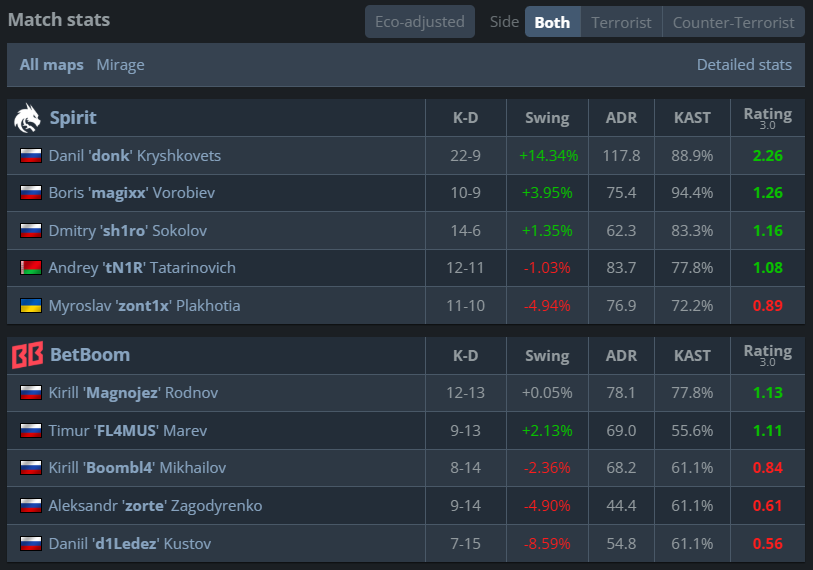Click the Ukraine flag beside zont1x
The width and height of the screenshot is (813, 570).
click(31, 305)
